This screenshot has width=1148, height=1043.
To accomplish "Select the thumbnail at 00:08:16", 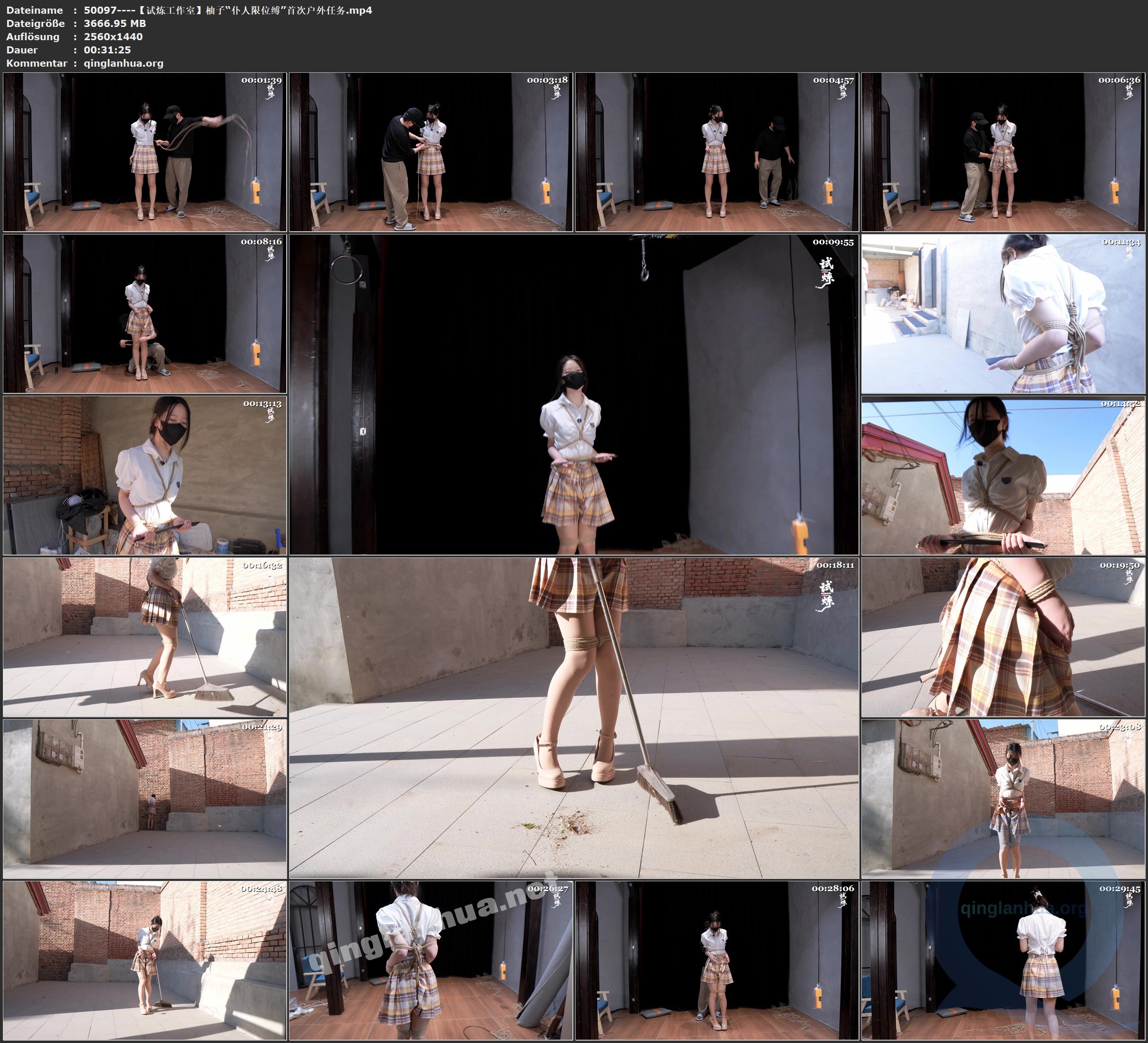I will coord(145,313).
